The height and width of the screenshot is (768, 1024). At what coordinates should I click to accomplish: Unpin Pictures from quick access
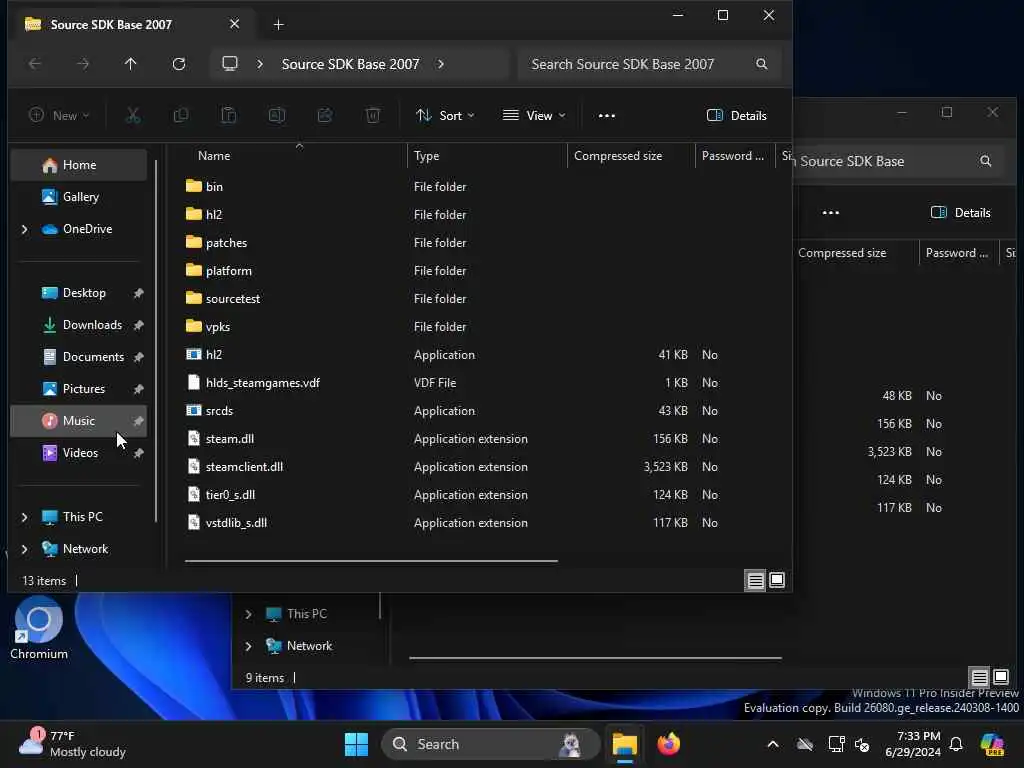(138, 389)
